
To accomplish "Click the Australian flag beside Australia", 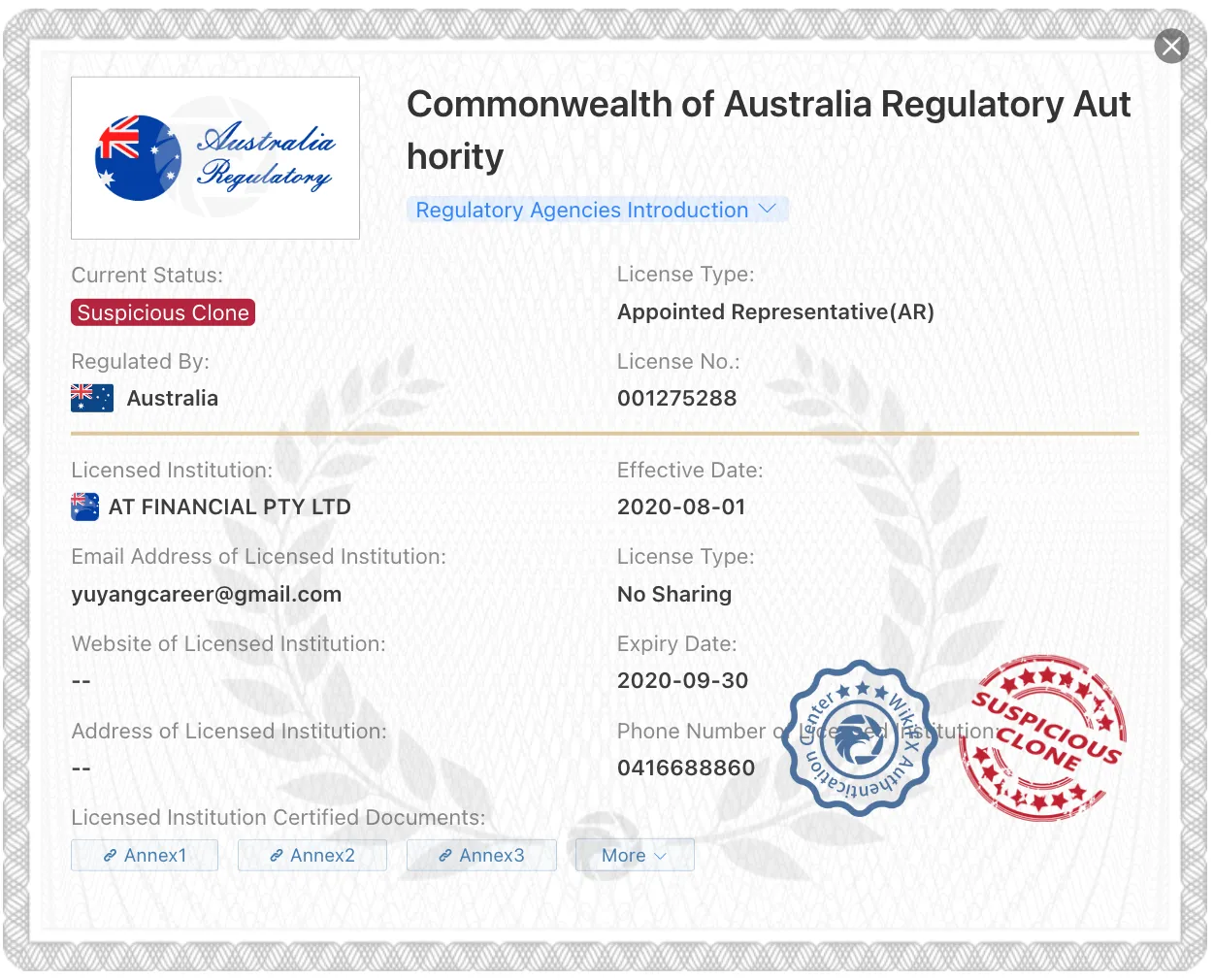I will 92,398.
